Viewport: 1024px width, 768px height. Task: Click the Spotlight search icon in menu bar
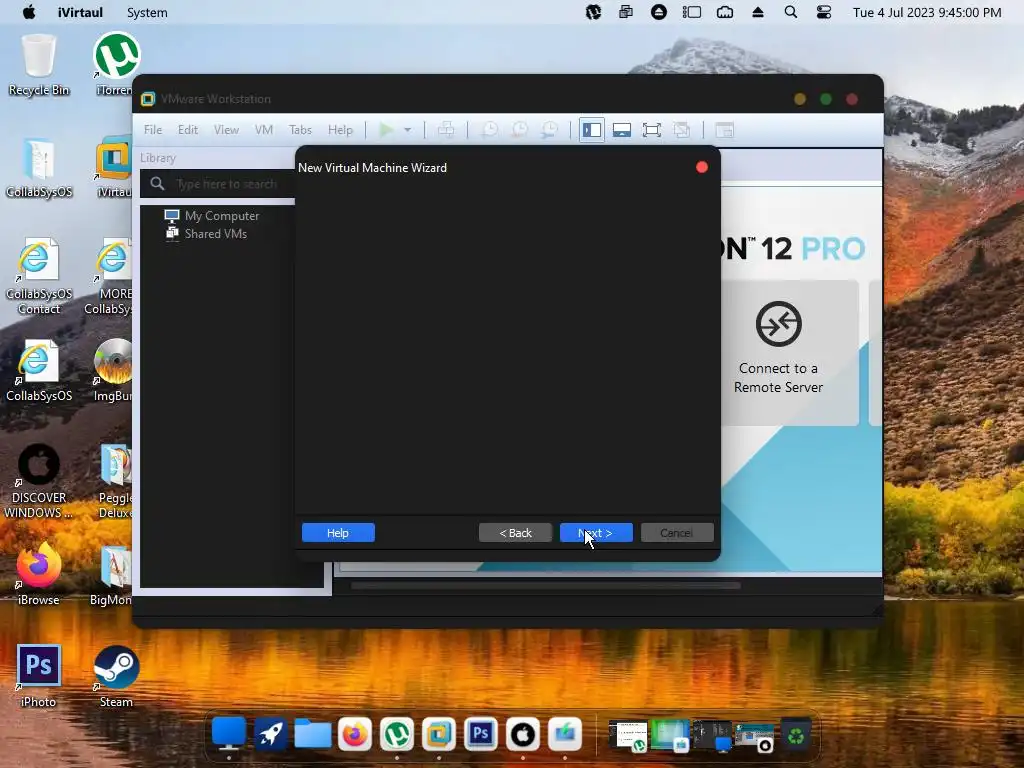[x=791, y=12]
